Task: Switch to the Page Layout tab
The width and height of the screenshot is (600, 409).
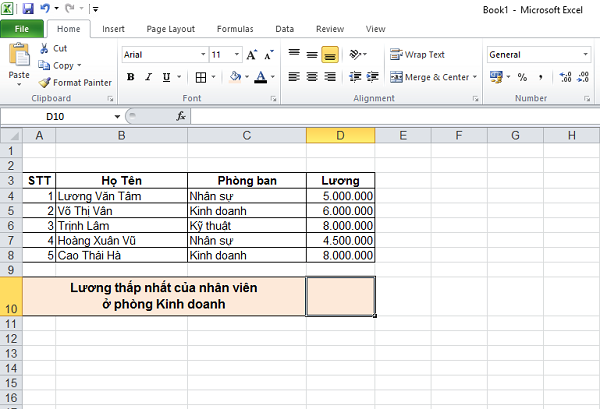Action: [x=171, y=29]
